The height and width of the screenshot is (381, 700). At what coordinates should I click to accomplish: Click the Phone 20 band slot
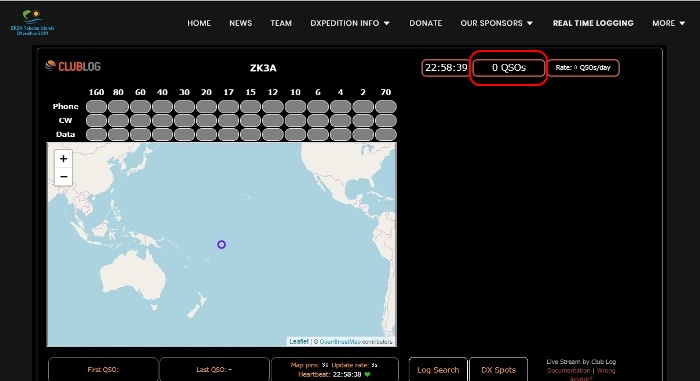(206, 106)
